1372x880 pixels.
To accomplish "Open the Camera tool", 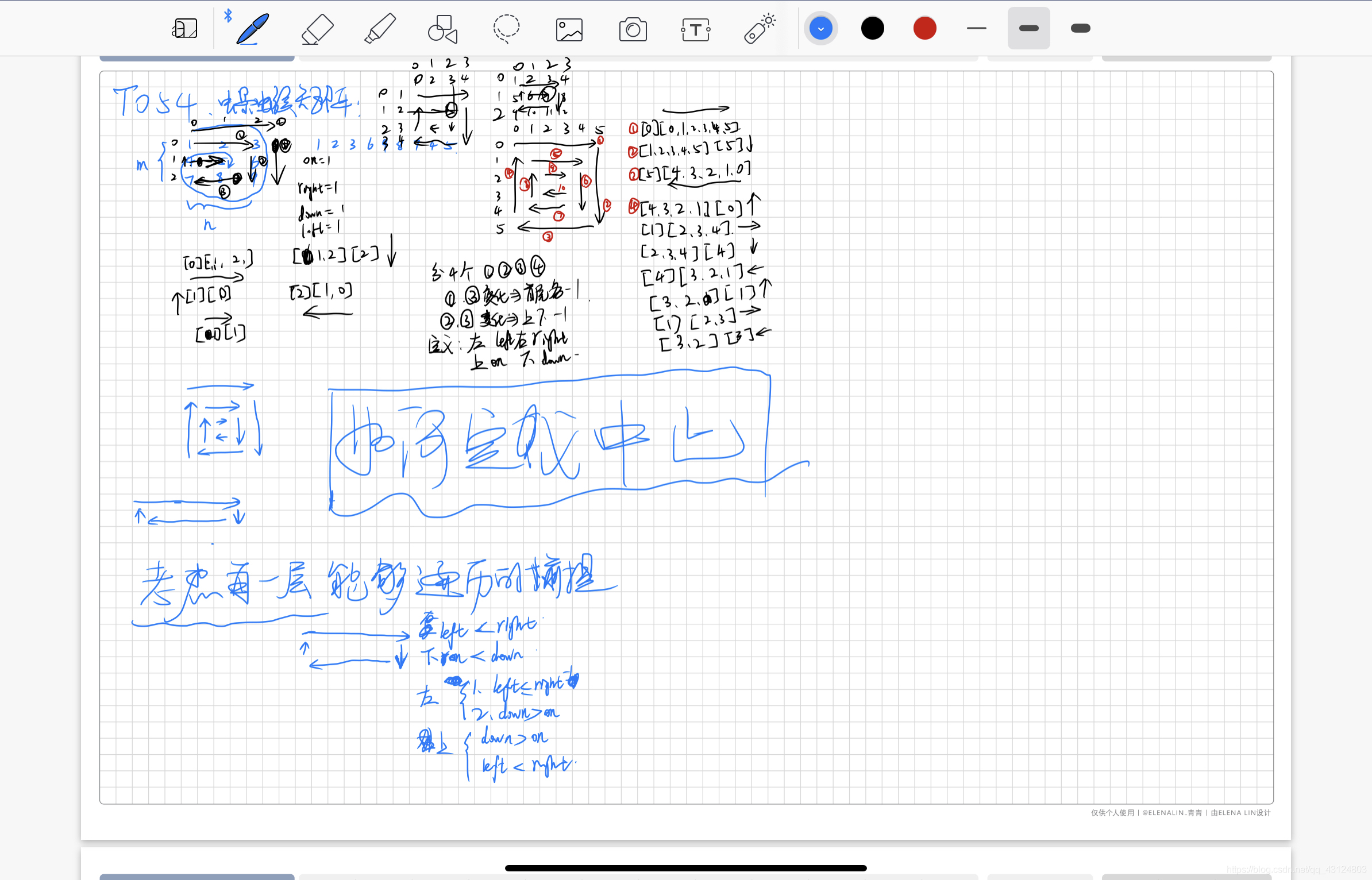I will (x=633, y=29).
